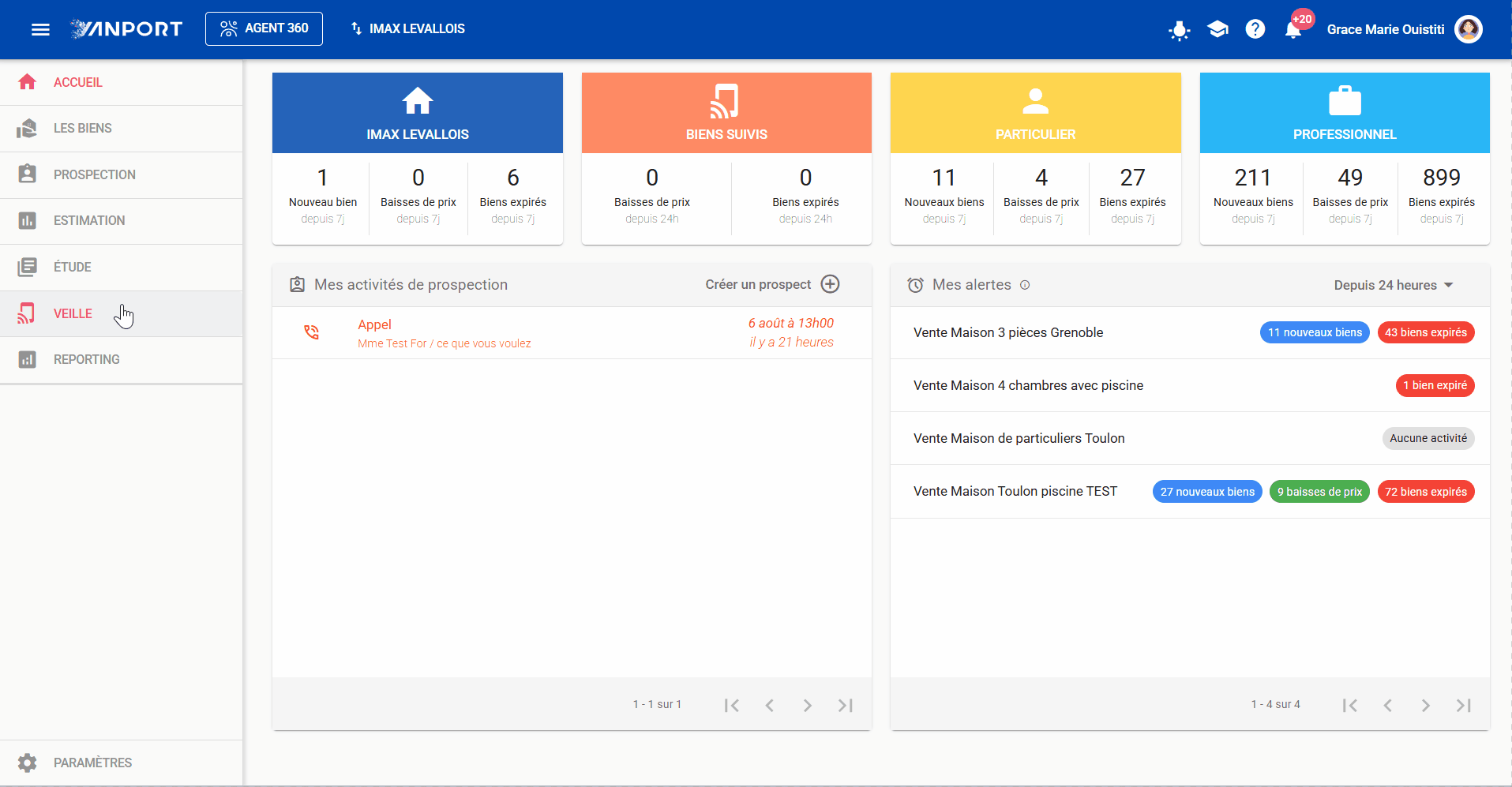Open Particulier 11 Nouveaux biens stat
Image resolution: width=1512 pixels, height=787 pixels.
click(x=944, y=196)
